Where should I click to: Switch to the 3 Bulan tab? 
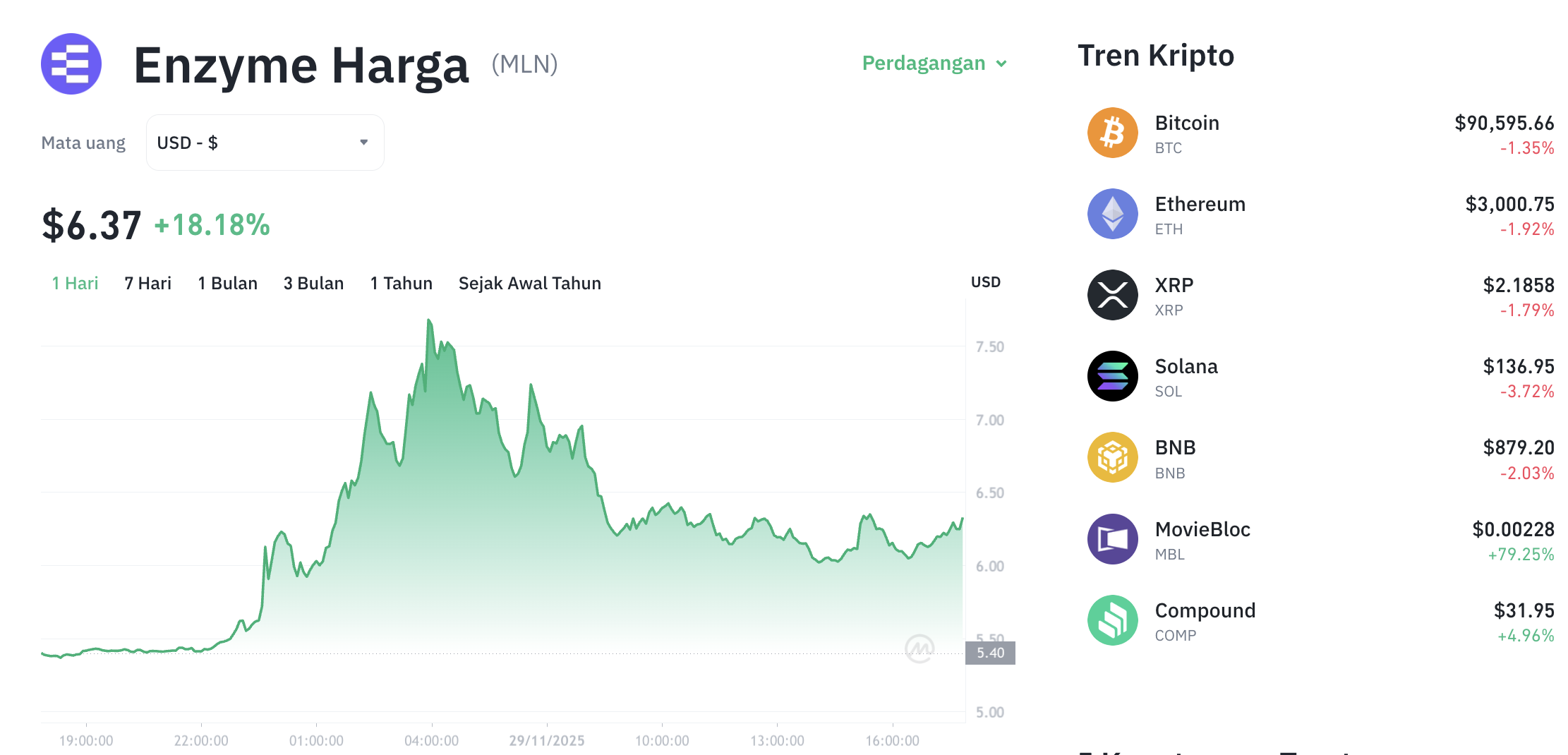pyautogui.click(x=313, y=283)
